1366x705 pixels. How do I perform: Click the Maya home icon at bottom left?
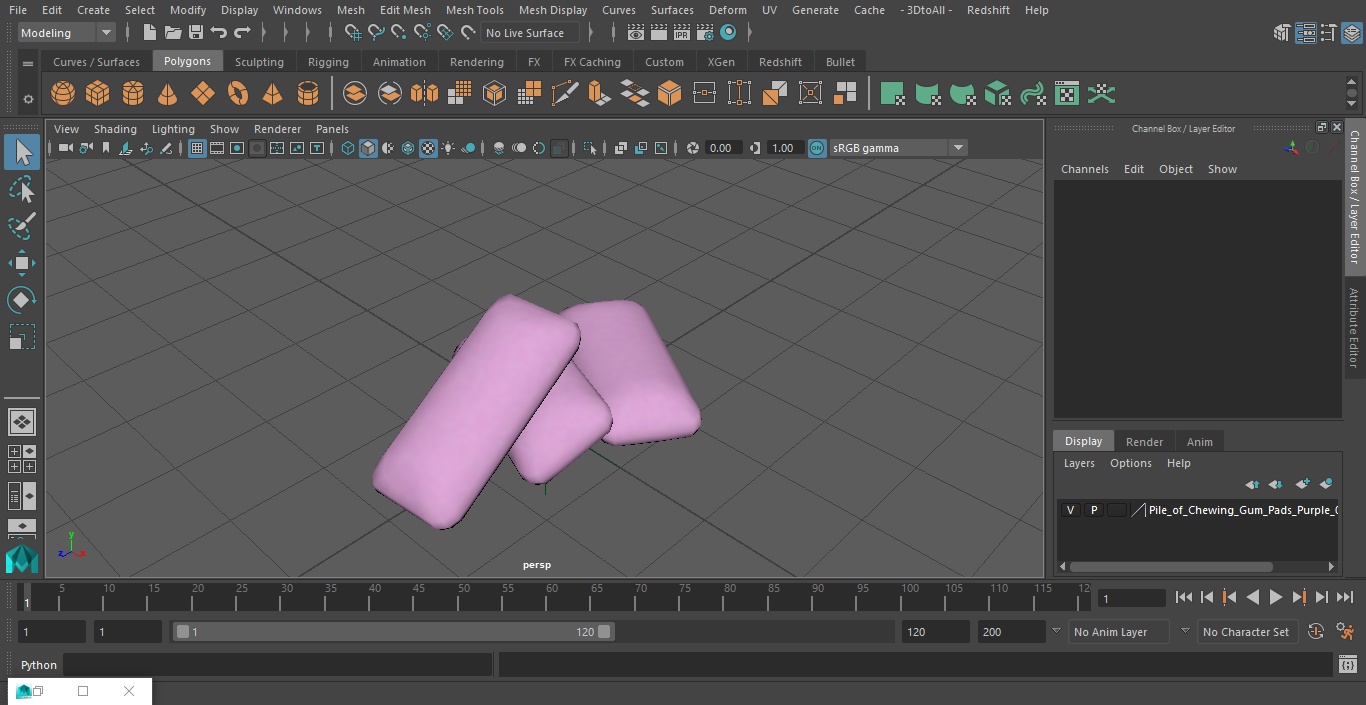(22, 559)
